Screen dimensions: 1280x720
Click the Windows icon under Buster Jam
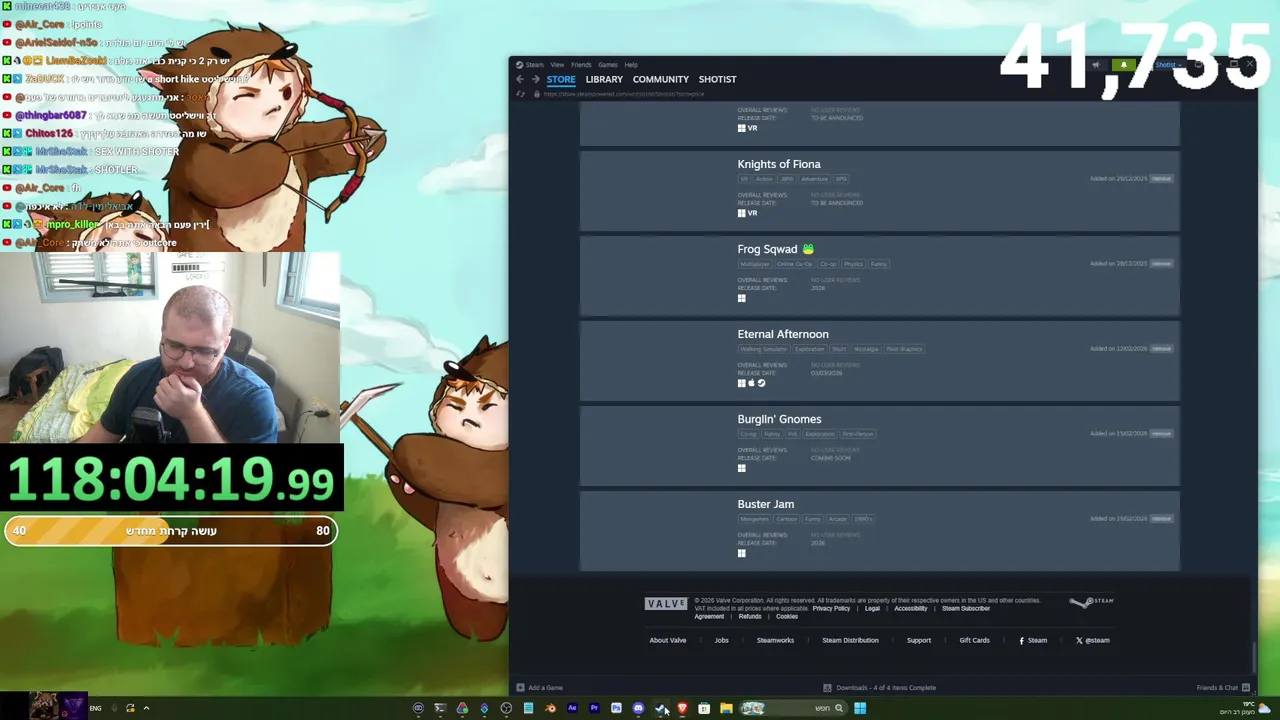tap(741, 553)
